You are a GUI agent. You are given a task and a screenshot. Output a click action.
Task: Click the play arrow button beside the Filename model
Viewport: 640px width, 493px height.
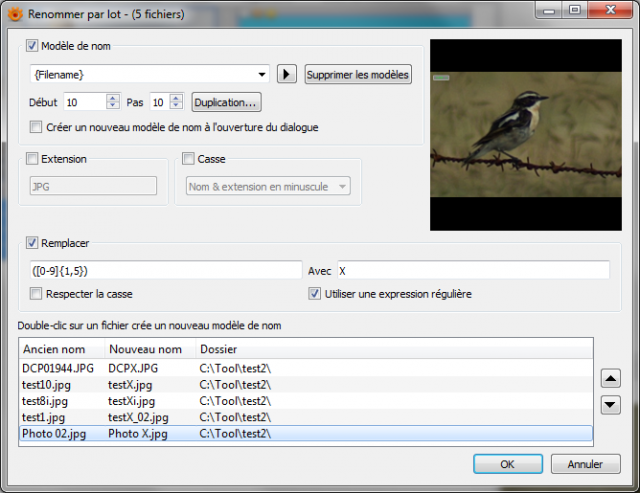287,74
